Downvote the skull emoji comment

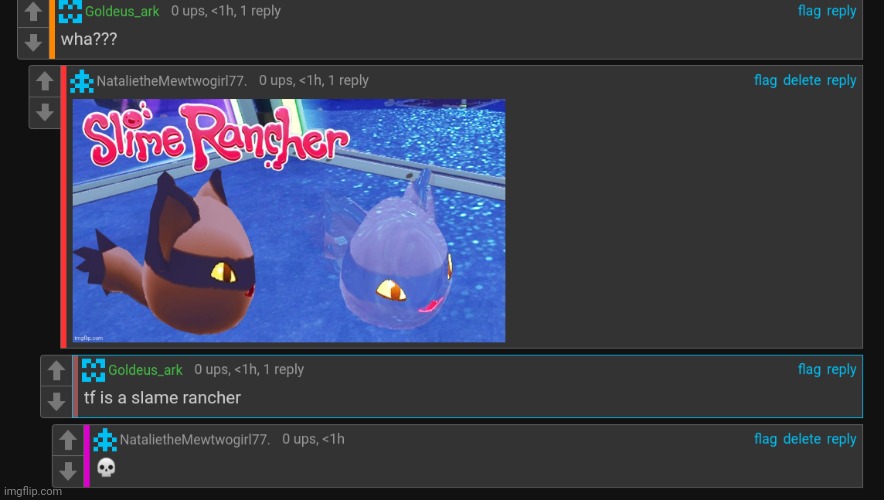click(x=68, y=471)
